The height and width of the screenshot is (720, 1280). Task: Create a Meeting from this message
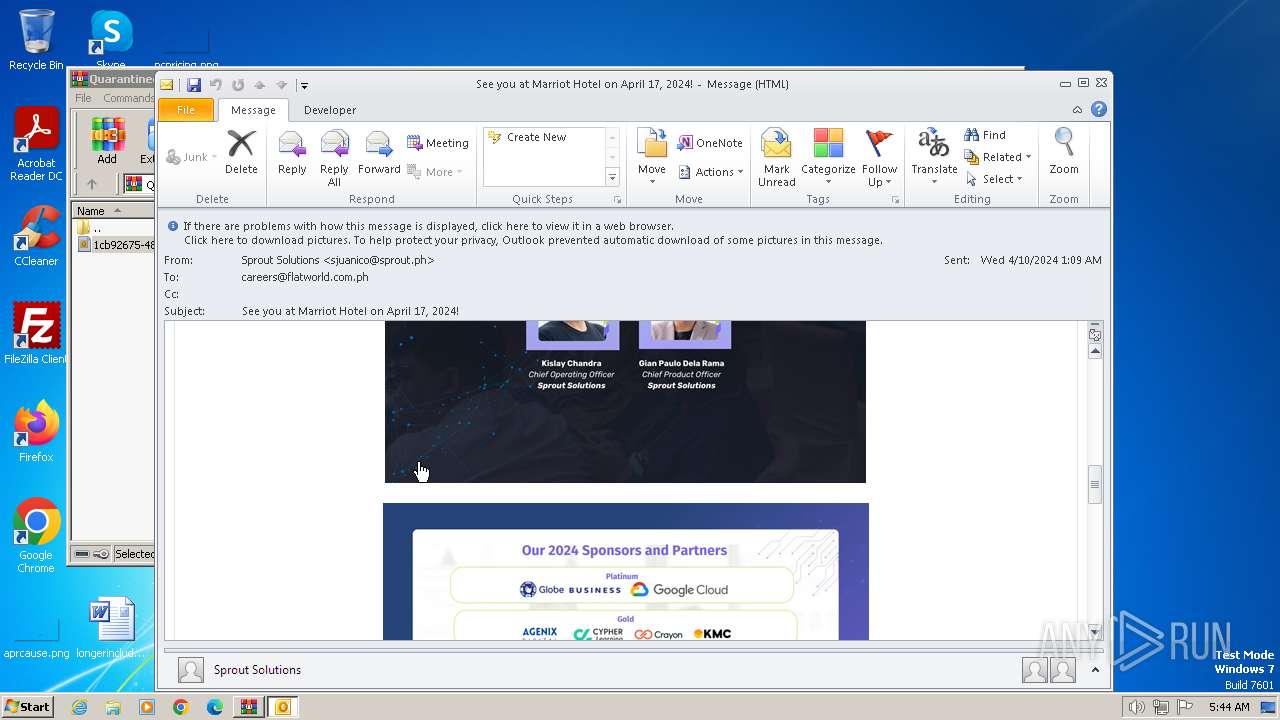(438, 143)
